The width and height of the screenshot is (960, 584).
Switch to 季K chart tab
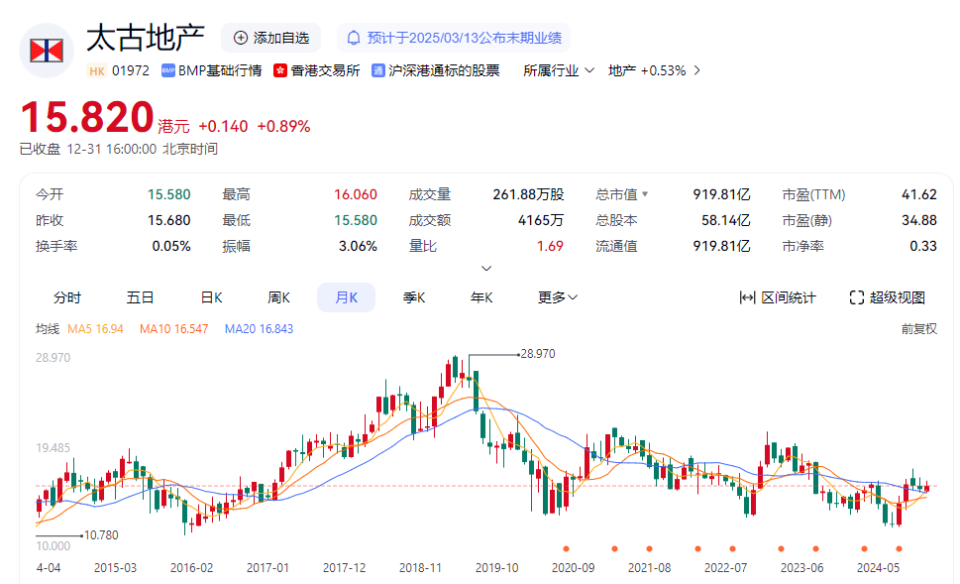[414, 298]
